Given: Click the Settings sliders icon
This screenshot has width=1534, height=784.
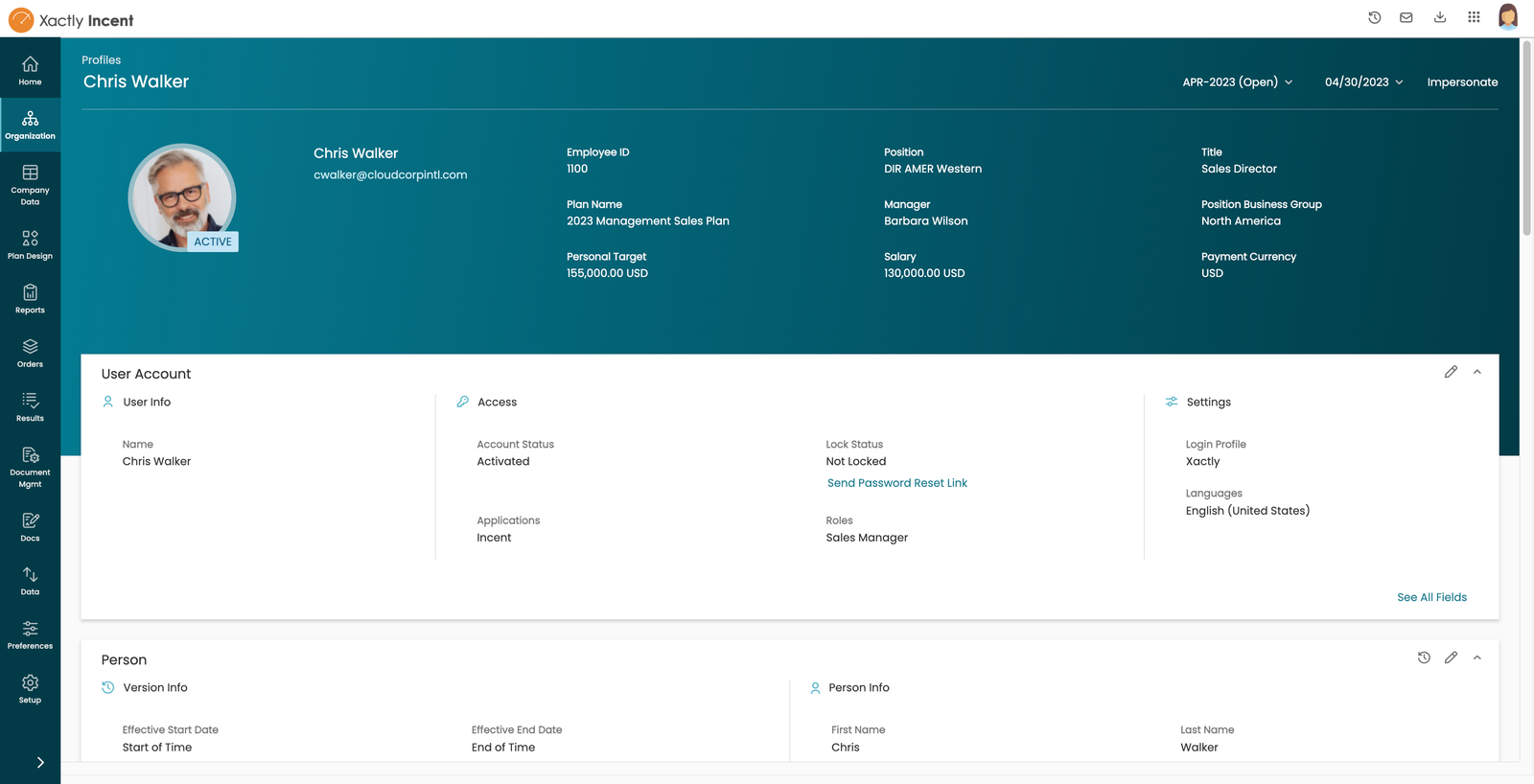Looking at the screenshot, I should point(1172,403).
